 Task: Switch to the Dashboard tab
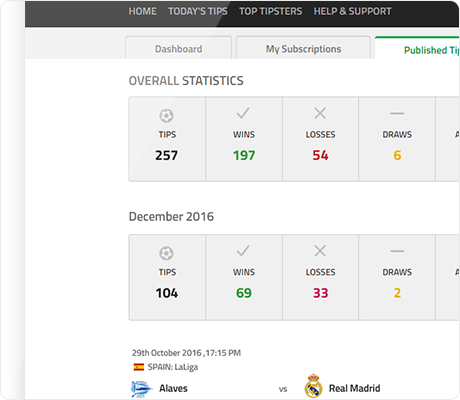point(178,48)
